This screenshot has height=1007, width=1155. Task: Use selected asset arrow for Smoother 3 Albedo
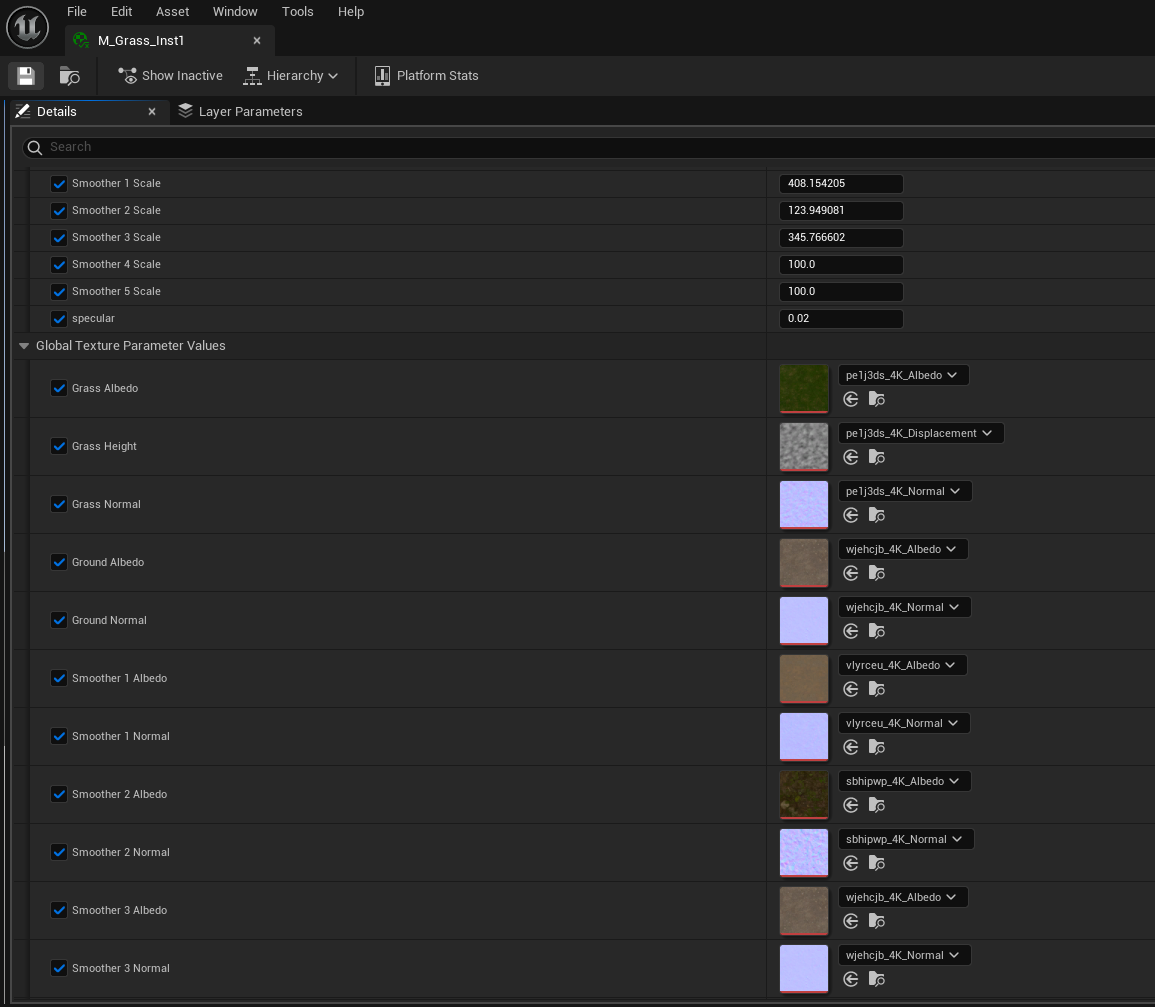851,921
